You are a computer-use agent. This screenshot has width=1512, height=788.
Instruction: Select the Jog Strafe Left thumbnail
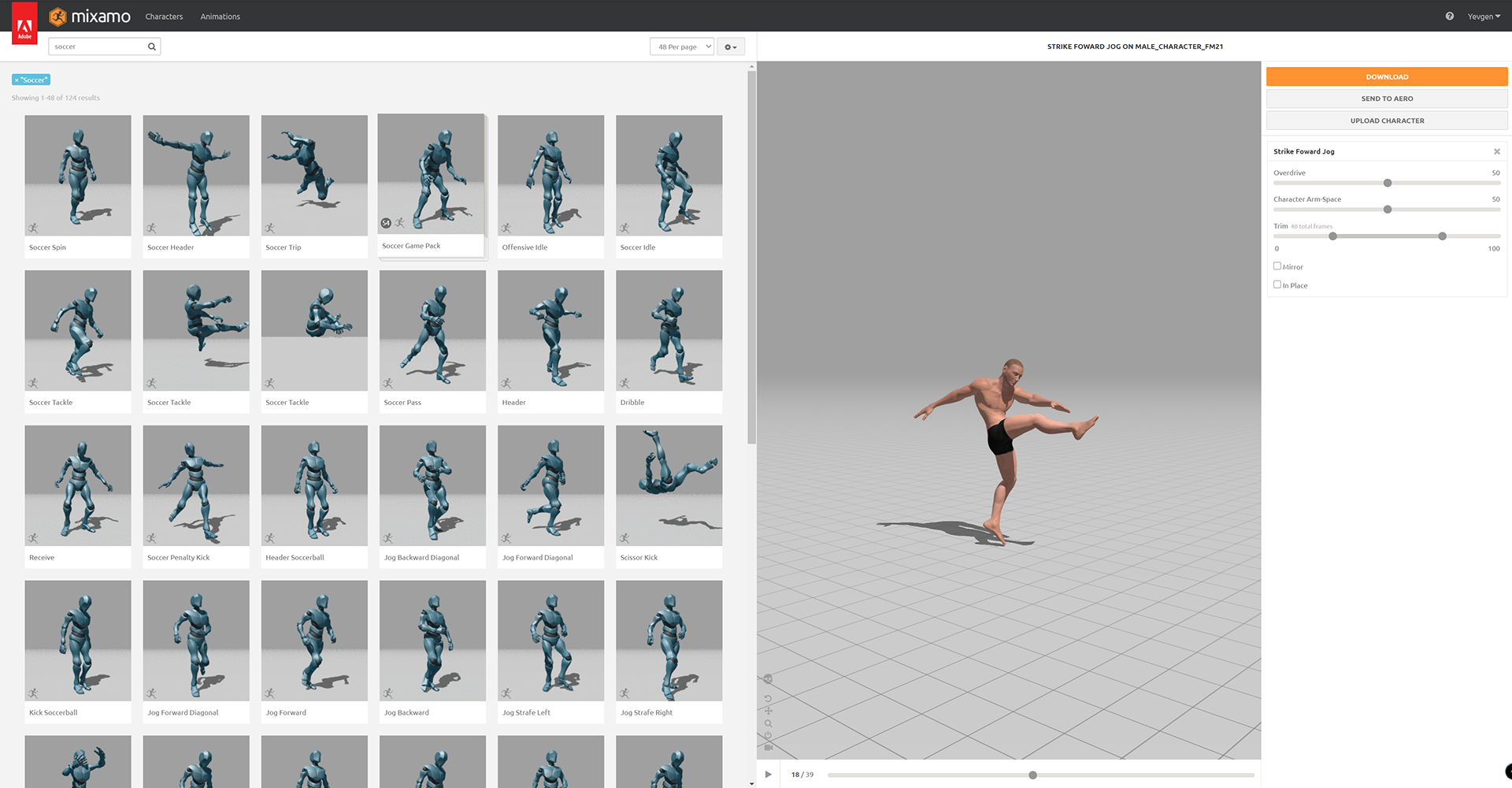pos(550,641)
